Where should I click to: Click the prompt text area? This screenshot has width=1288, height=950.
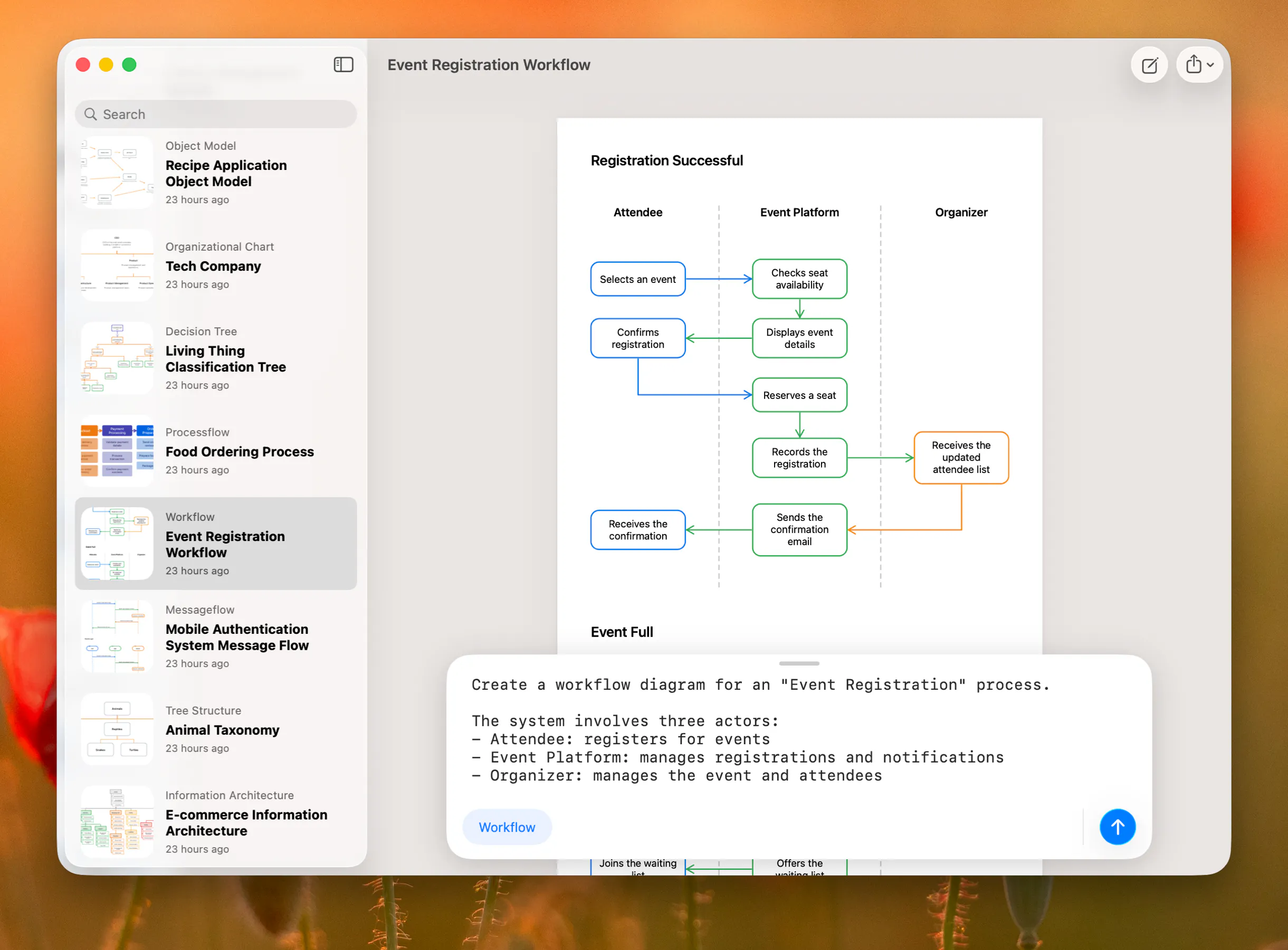[x=799, y=730]
